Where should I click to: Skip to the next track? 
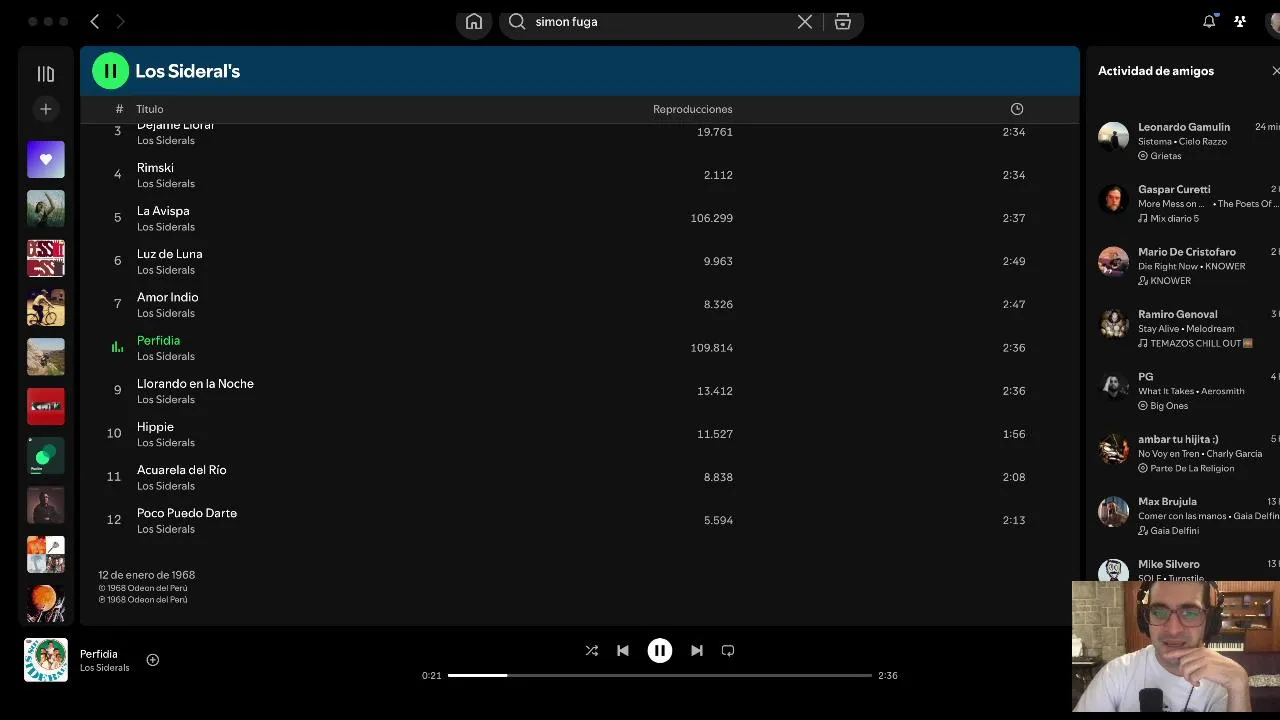tap(697, 650)
